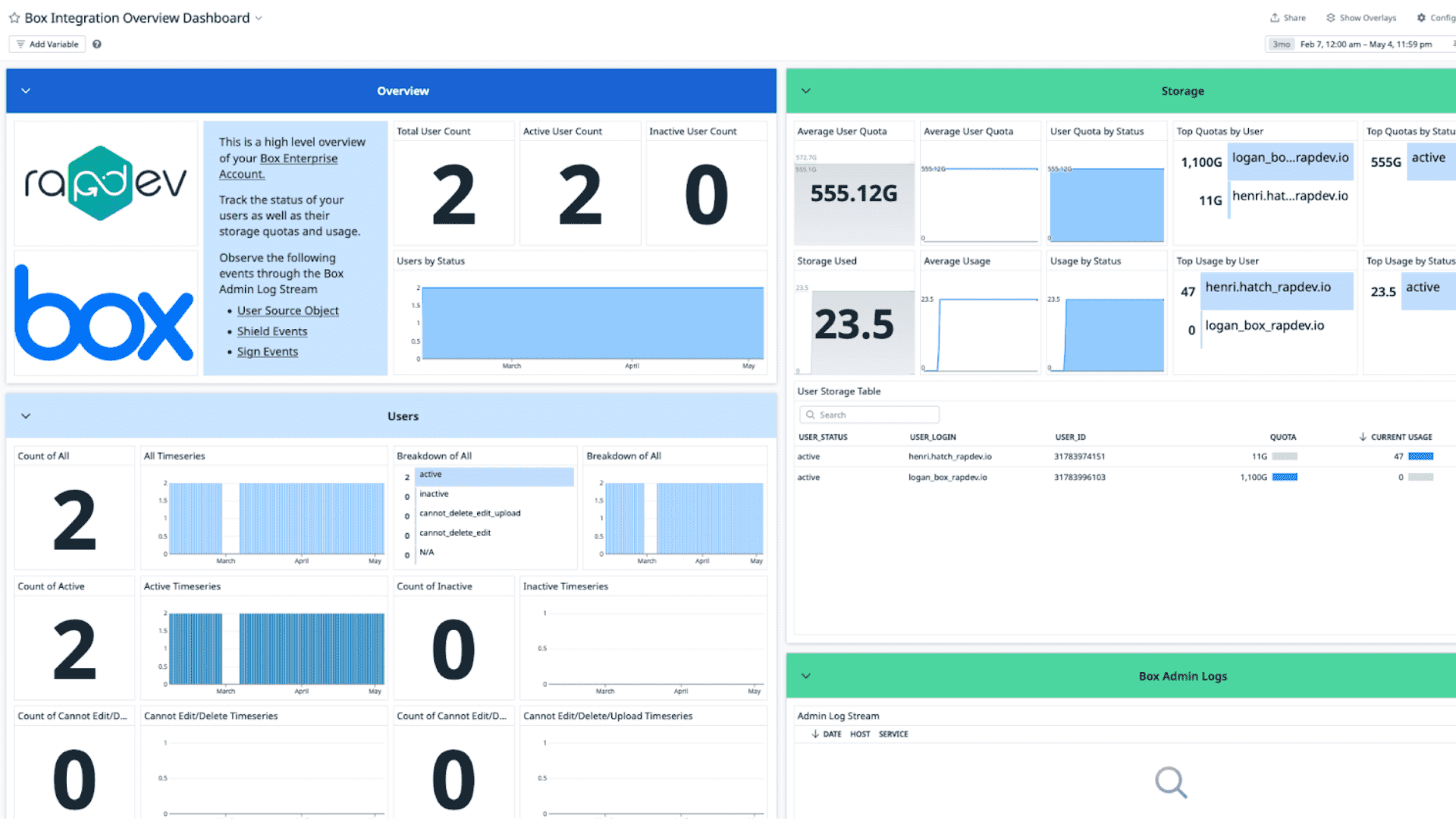Click the 1,100G quota bar

point(1285,477)
